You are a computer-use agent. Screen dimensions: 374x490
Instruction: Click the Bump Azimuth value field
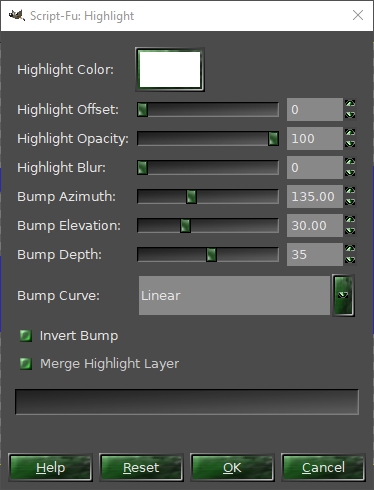coord(315,197)
